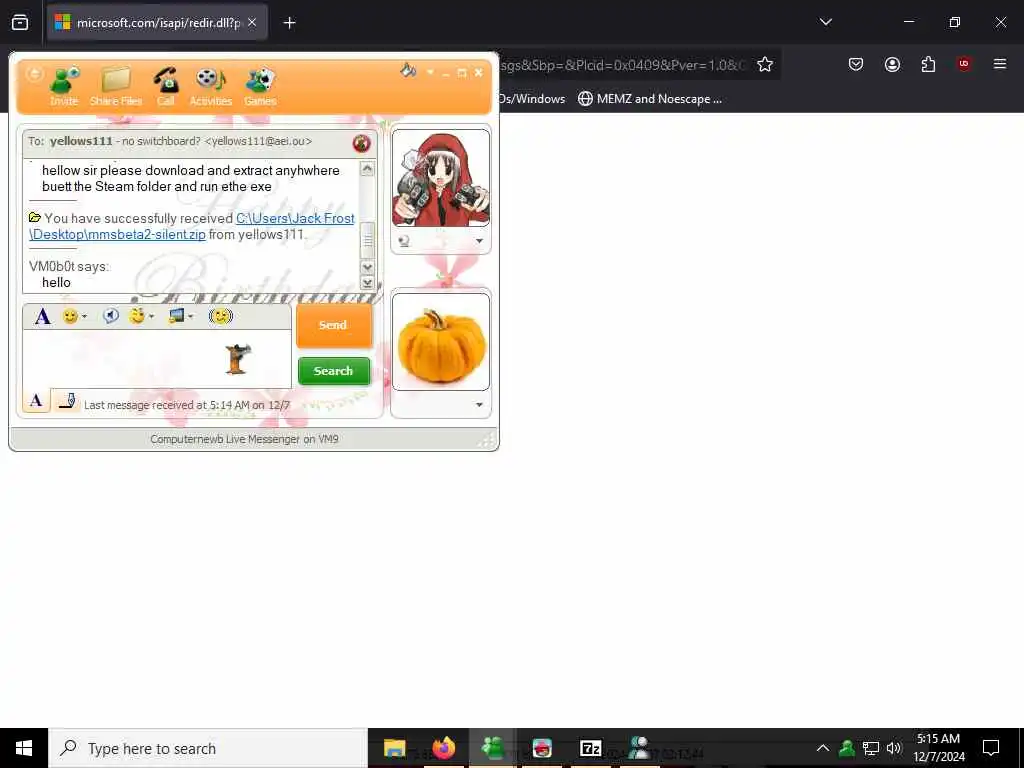Open the Firefox tab list dropdown
This screenshot has height=768, width=1024.
point(825,22)
